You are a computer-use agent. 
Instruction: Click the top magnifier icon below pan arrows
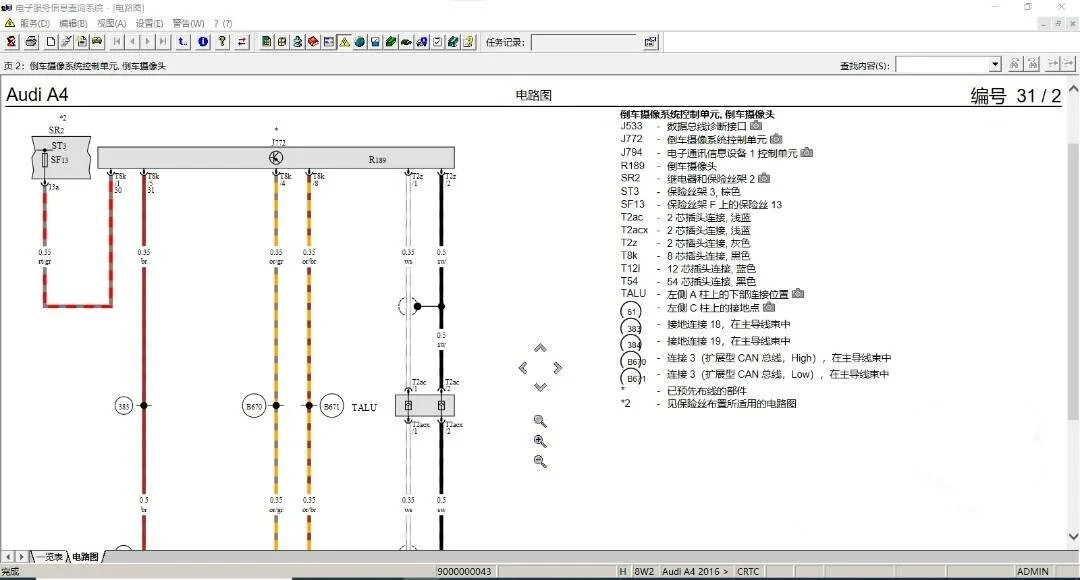pos(540,421)
